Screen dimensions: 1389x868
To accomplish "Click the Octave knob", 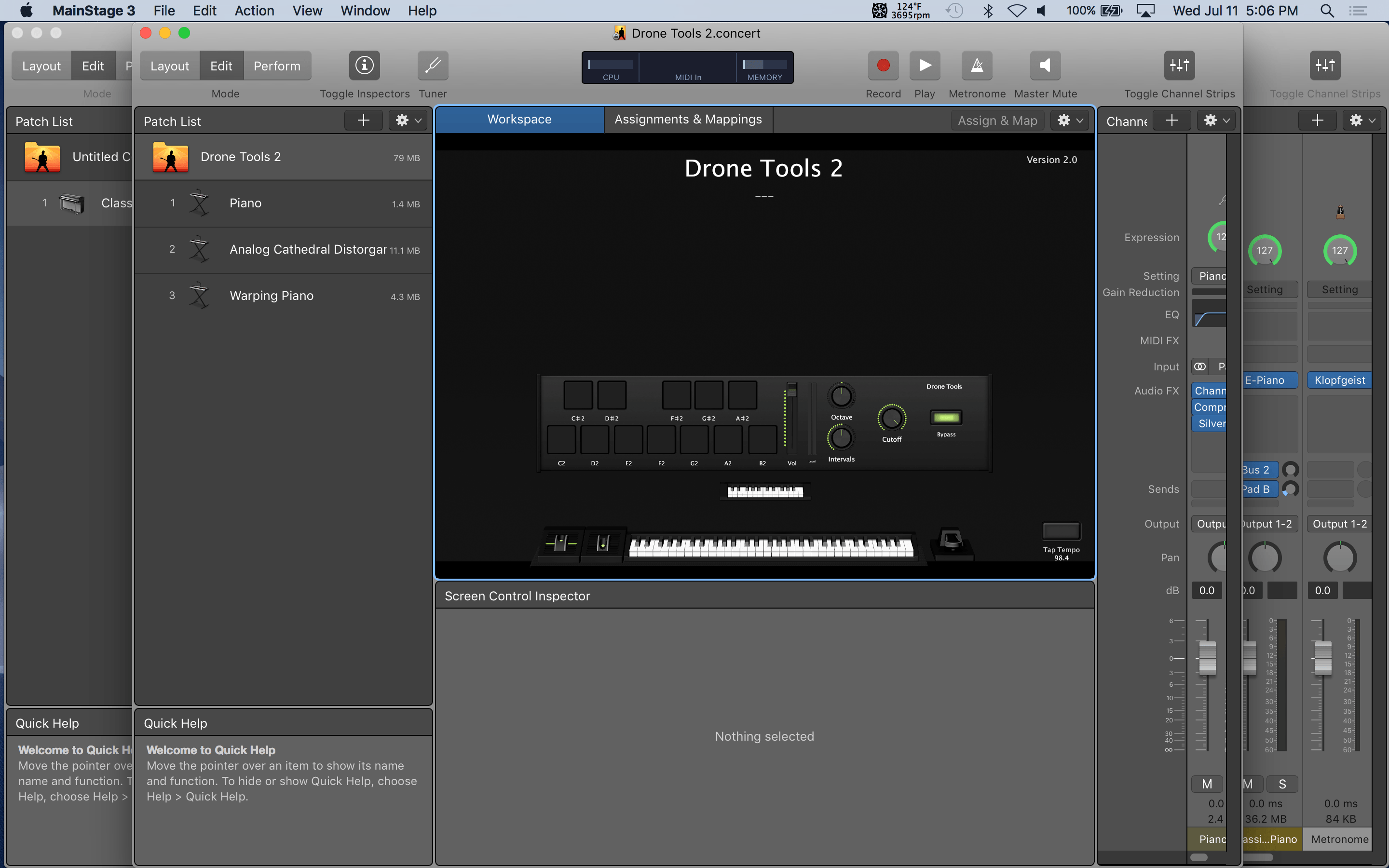I will 841,396.
